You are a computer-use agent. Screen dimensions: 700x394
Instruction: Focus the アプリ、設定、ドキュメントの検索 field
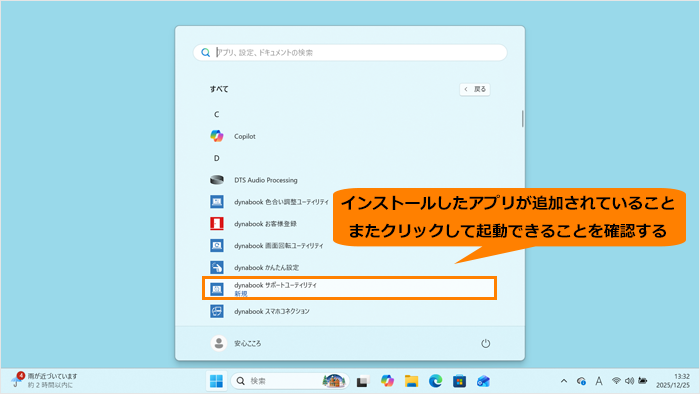350,53
